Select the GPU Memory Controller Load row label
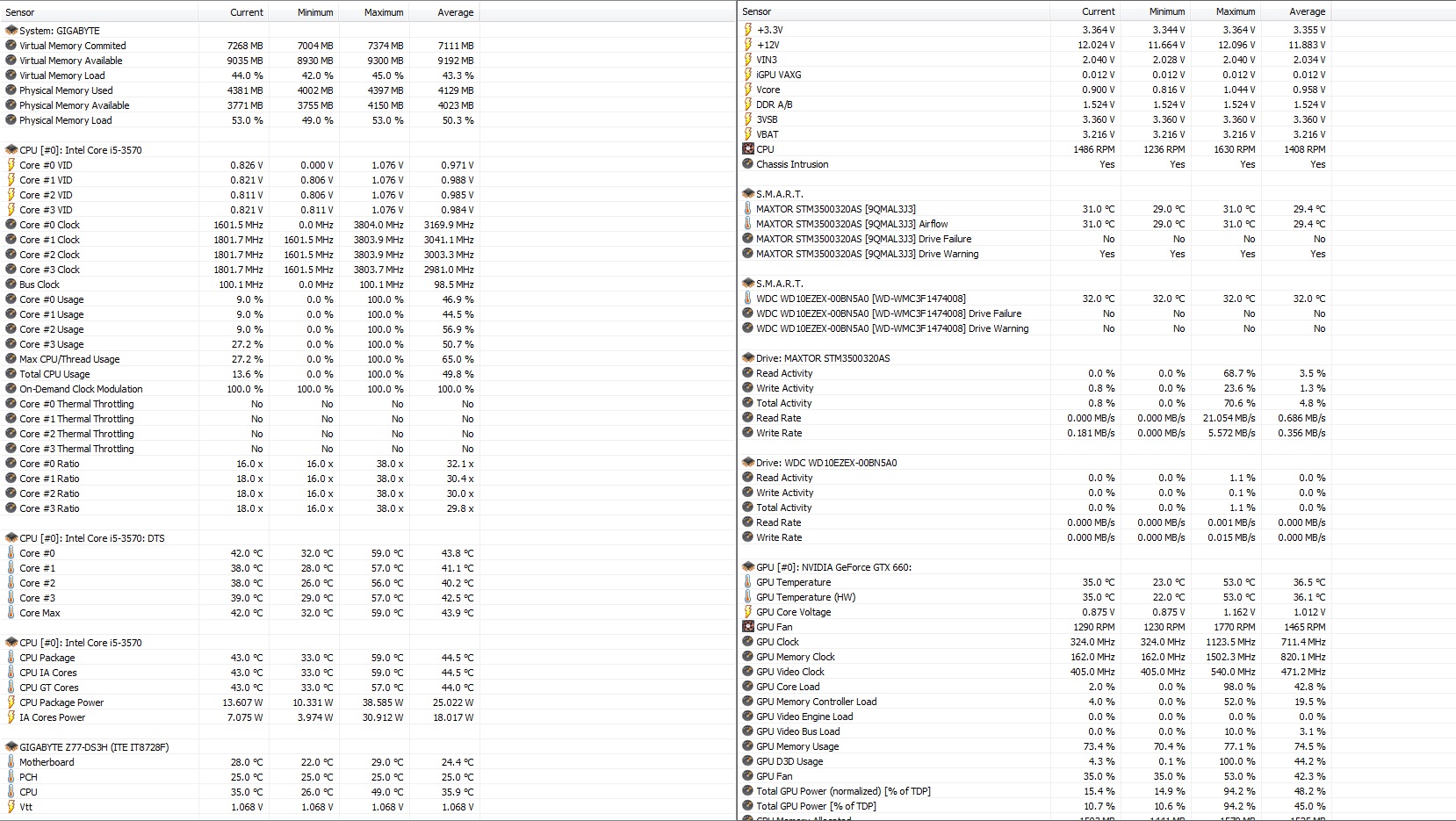1456x821 pixels. point(817,702)
